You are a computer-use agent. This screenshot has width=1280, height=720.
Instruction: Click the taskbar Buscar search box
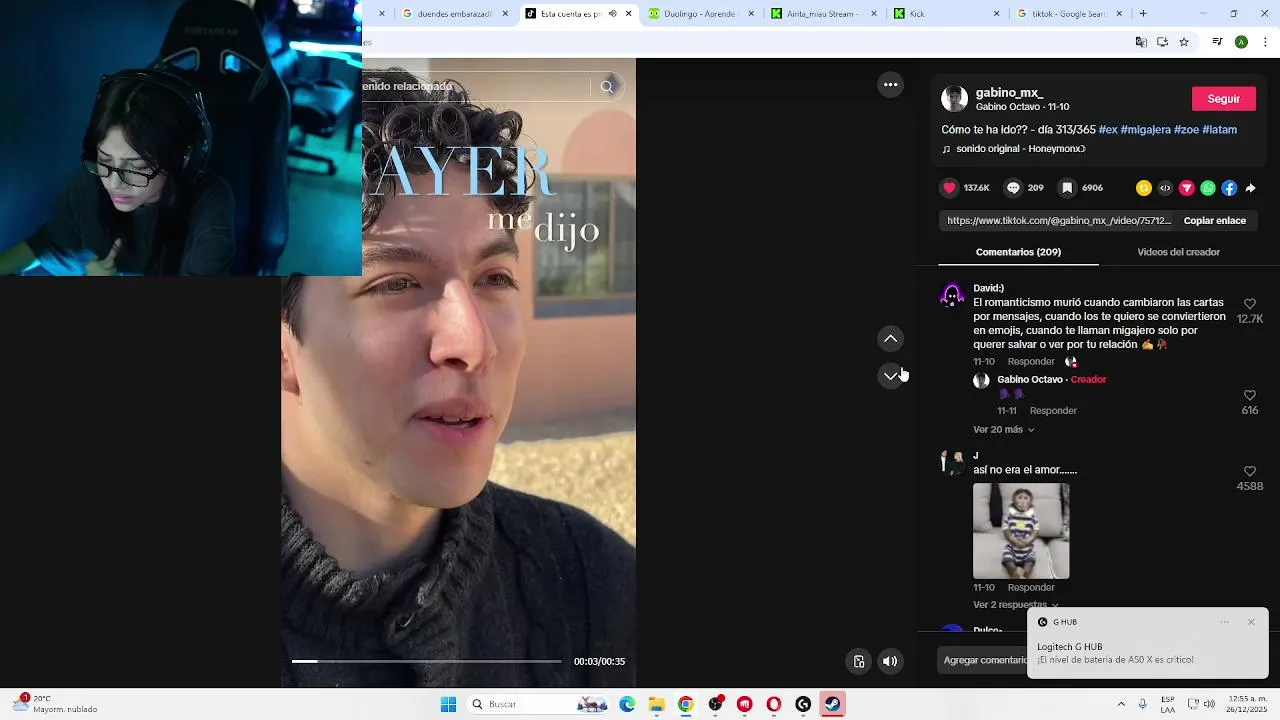coord(538,705)
